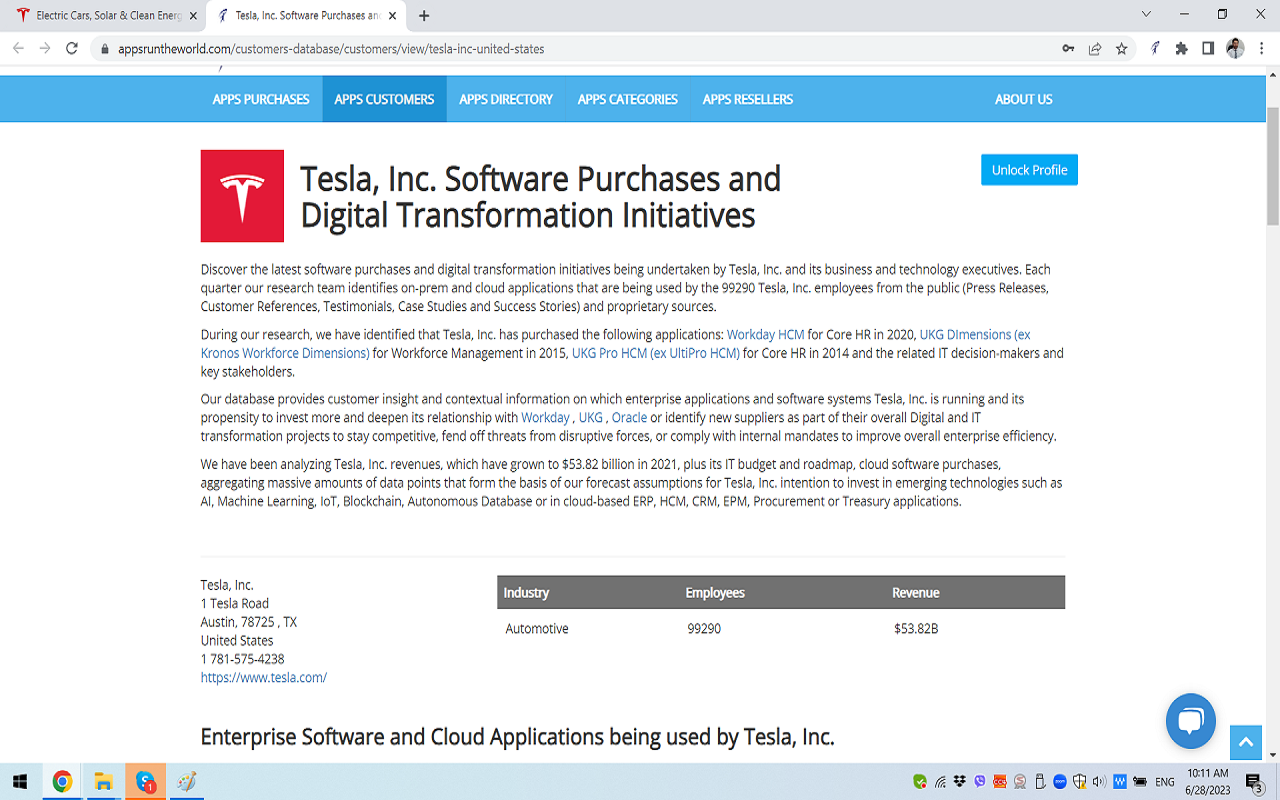The height and width of the screenshot is (800, 1280).
Task: Open the APPS PURCHASES menu
Action: tap(261, 99)
